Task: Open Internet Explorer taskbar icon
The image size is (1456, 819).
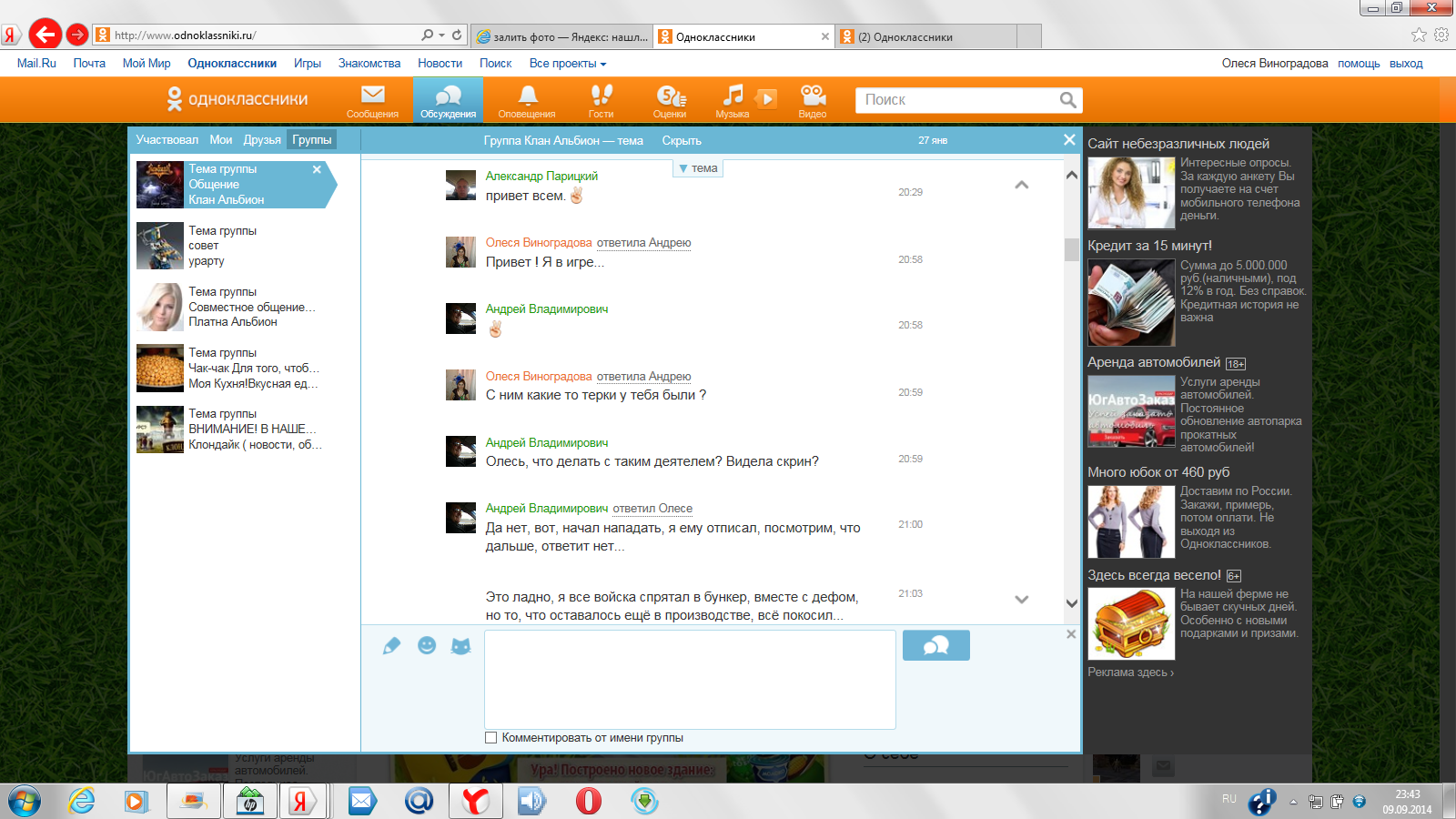Action: coord(82,802)
